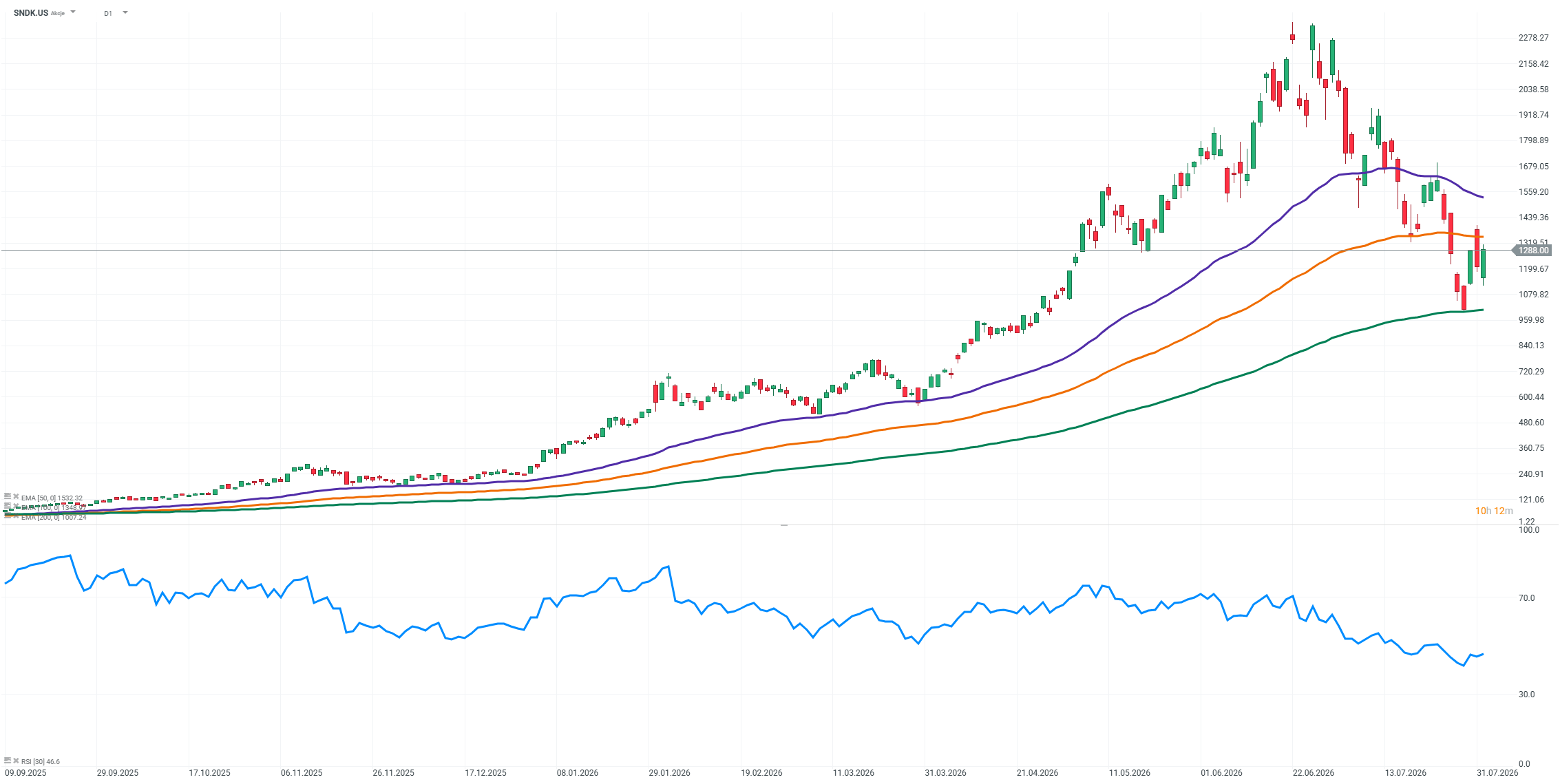Click the 240.91 price axis label
The image size is (1560, 784).
click(1533, 474)
